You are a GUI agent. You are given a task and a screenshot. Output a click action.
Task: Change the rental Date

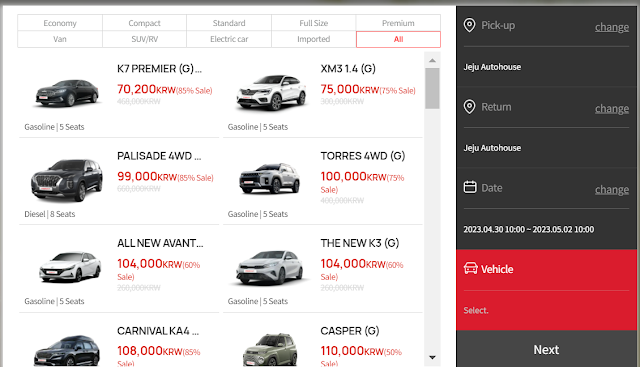[611, 190]
